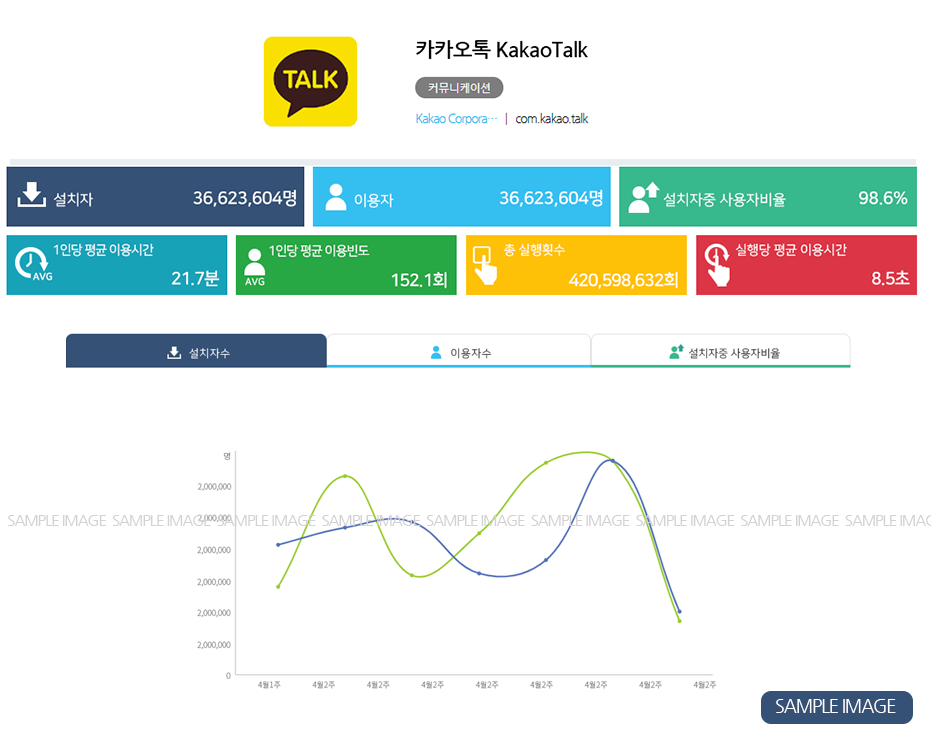Click the 420,598,632회 value
The height and width of the screenshot is (744, 931).
(x=623, y=280)
